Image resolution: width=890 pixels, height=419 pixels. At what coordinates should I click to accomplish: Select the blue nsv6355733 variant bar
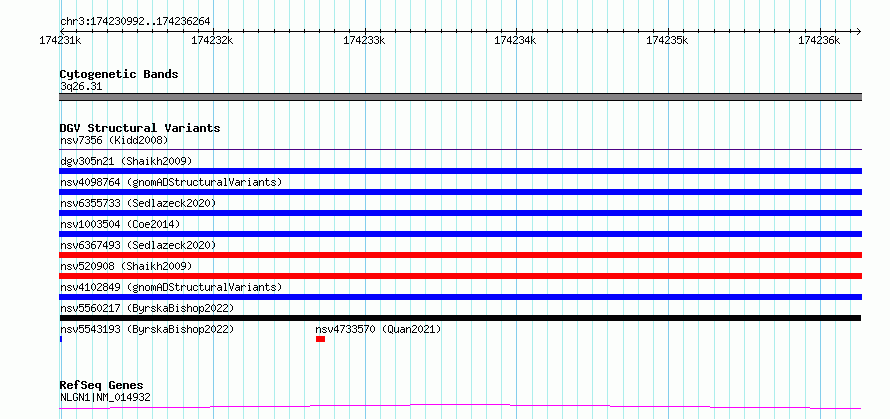click(x=460, y=213)
